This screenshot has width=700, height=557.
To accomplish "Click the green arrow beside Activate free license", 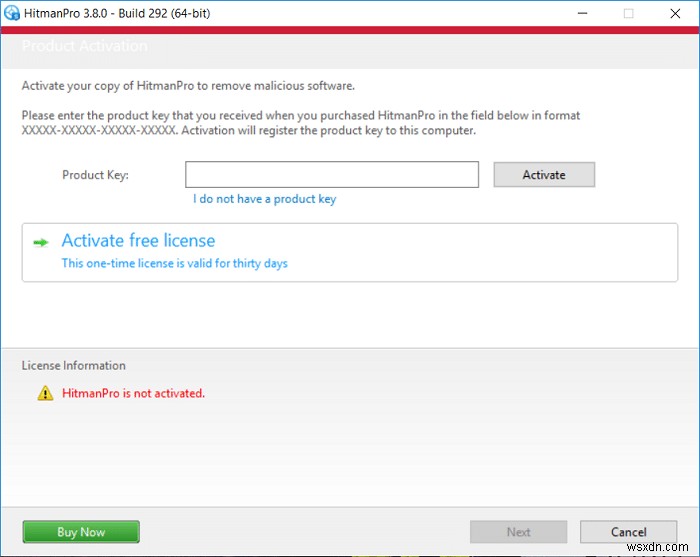I will point(41,242).
